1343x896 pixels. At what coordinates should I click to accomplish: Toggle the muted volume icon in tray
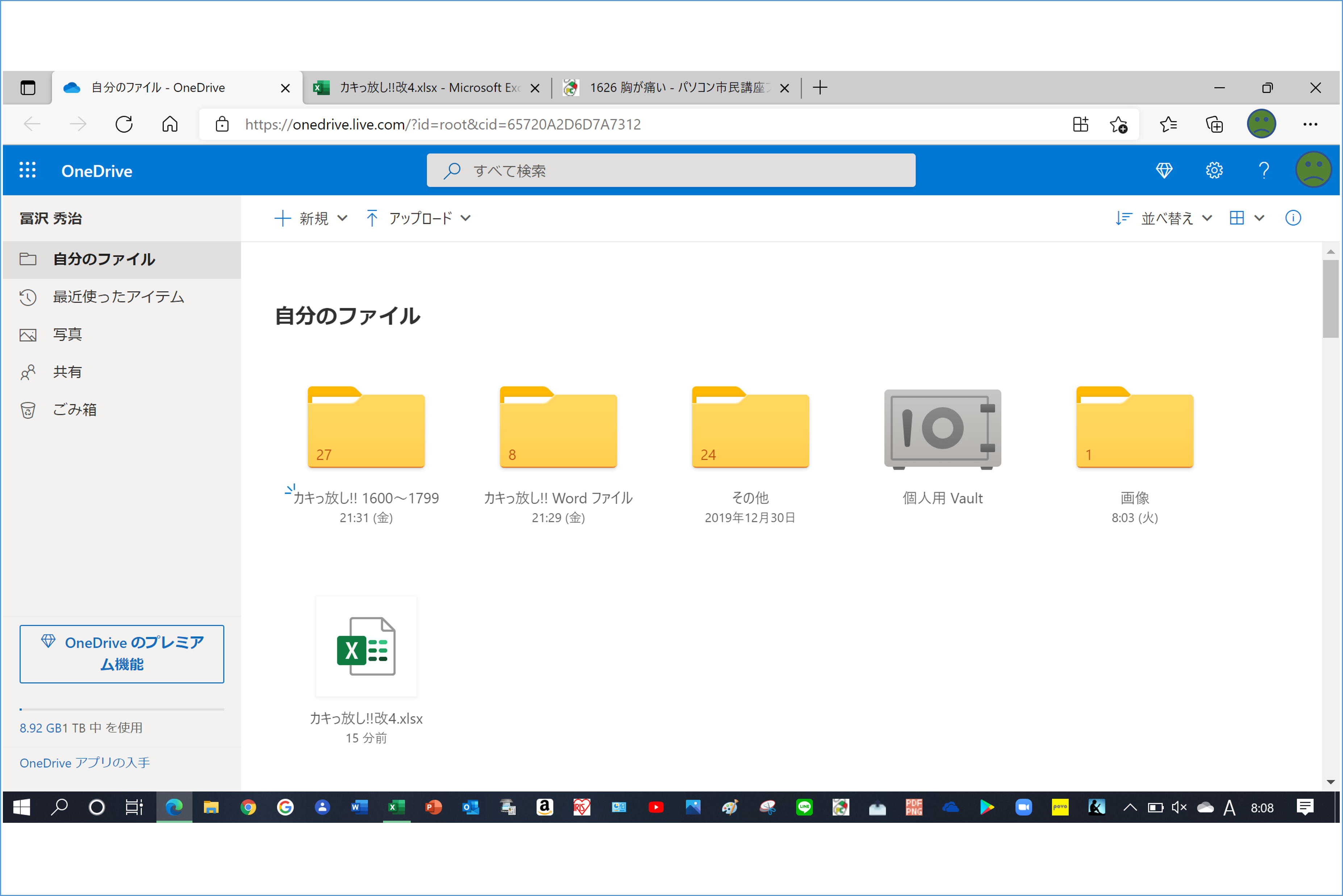pyautogui.click(x=1179, y=807)
